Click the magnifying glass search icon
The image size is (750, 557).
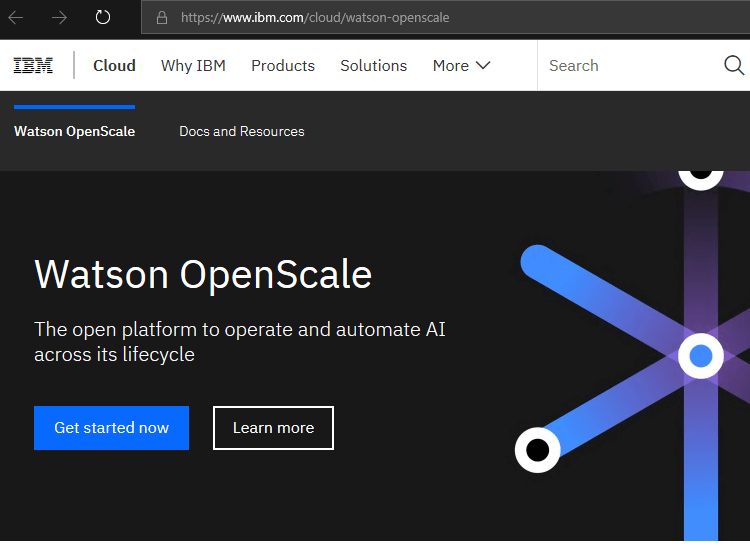(734, 66)
